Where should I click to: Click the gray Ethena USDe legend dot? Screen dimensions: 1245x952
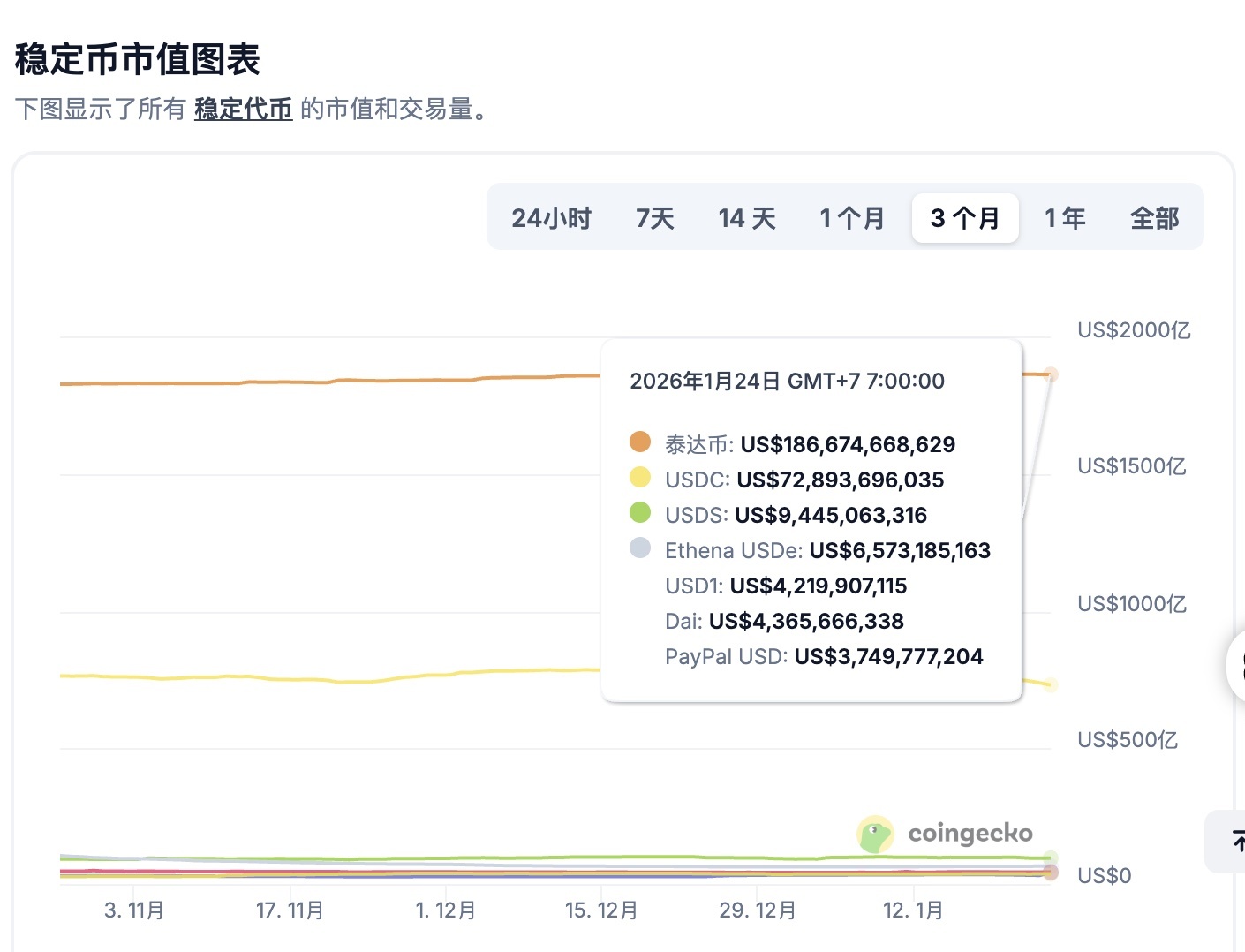(x=640, y=548)
